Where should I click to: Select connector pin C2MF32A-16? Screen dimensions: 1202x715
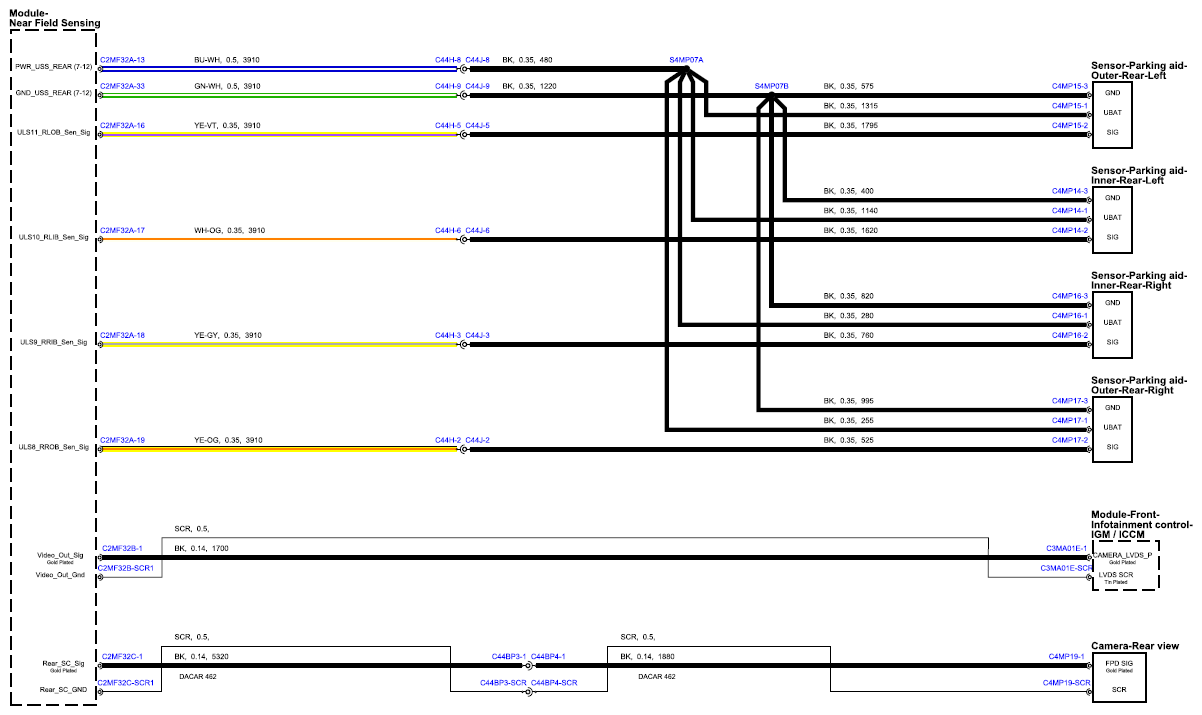pos(123,126)
